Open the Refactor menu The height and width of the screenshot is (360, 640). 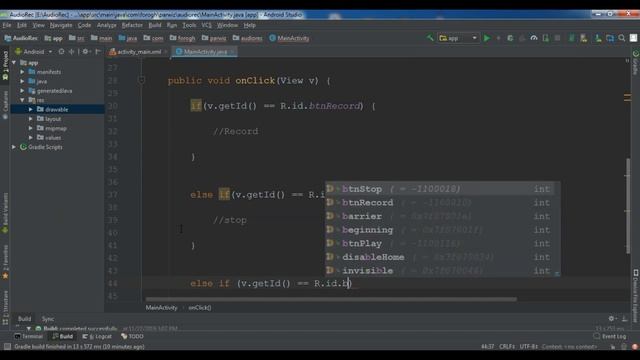132,25
